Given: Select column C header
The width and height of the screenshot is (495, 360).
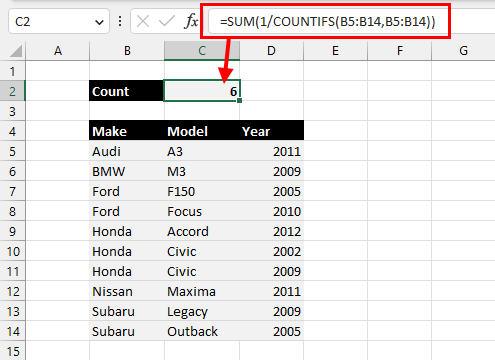Looking at the screenshot, I should coord(202,51).
